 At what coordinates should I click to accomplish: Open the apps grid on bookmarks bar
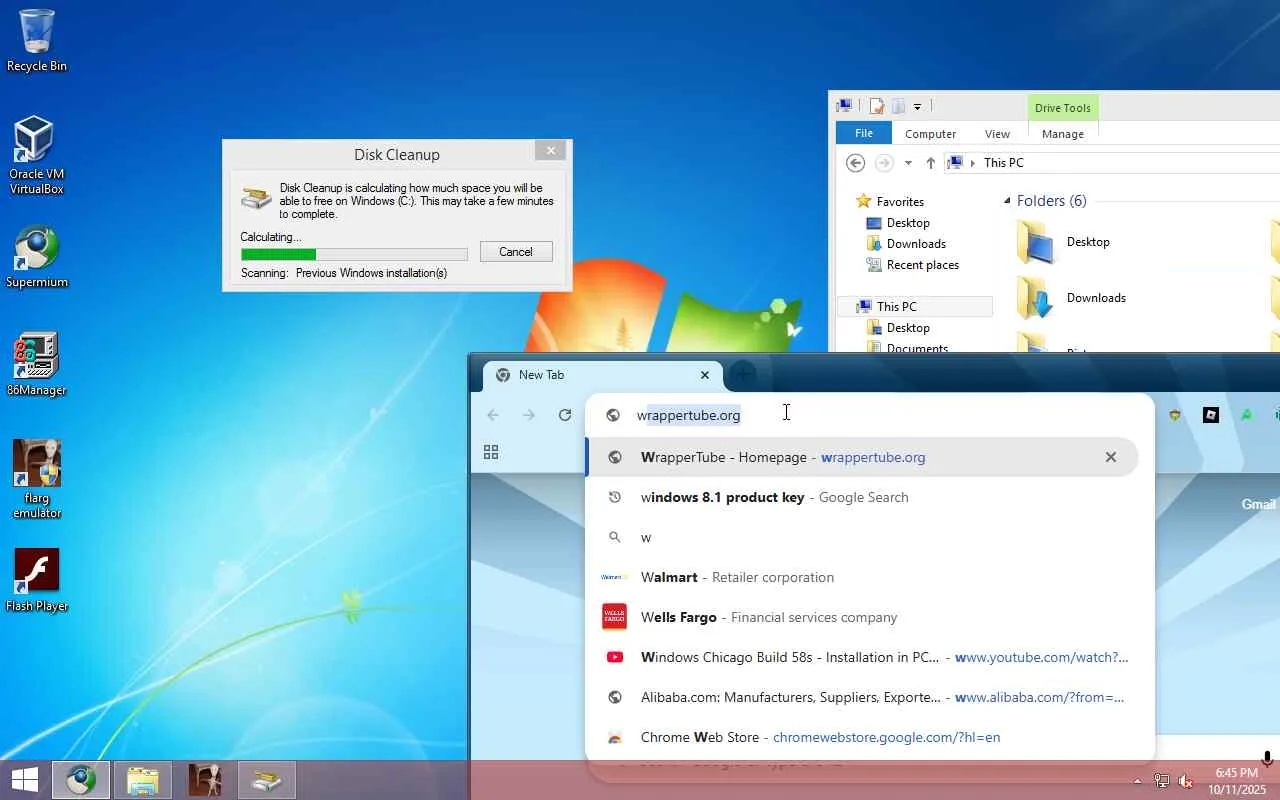[x=491, y=453]
